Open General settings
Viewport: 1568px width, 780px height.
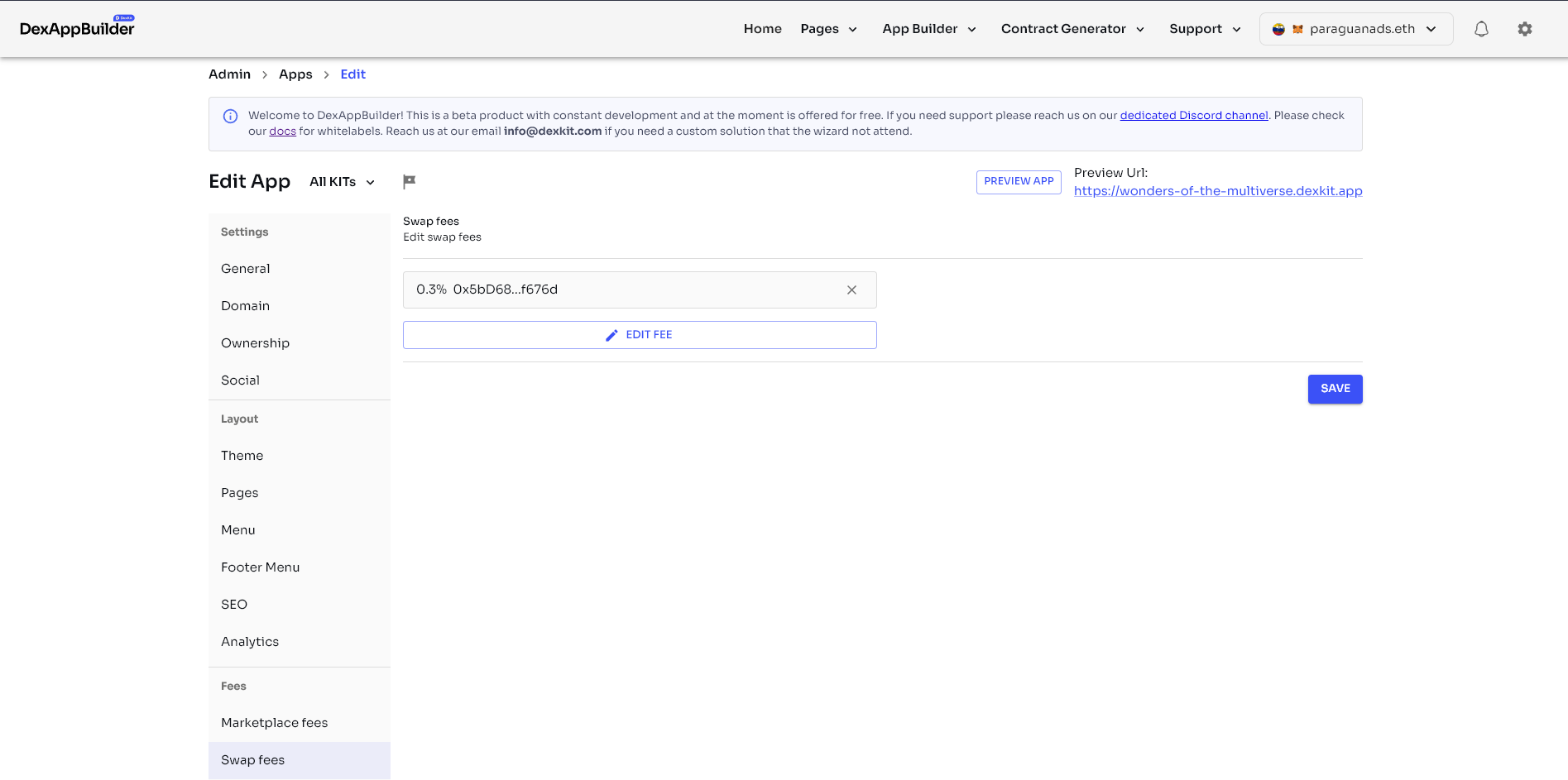[x=300, y=269]
